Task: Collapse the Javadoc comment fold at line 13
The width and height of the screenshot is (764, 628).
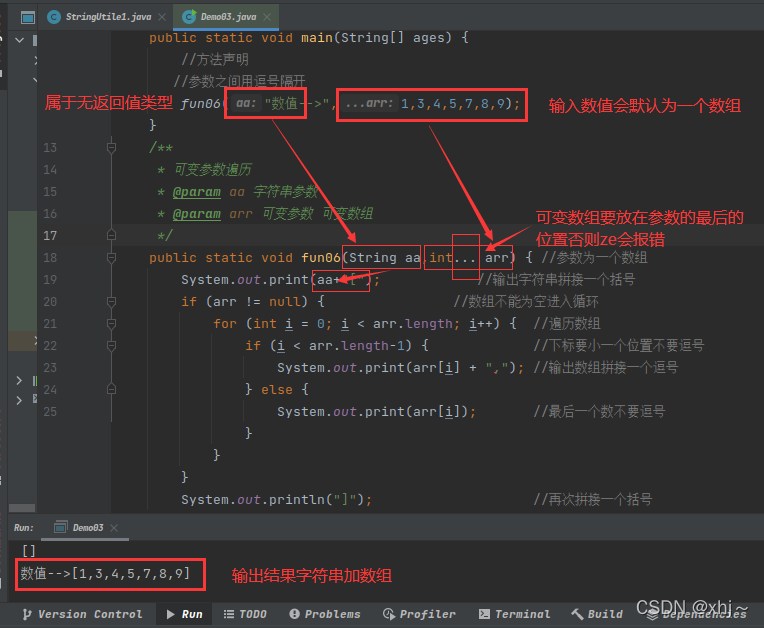Action: pyautogui.click(x=111, y=147)
